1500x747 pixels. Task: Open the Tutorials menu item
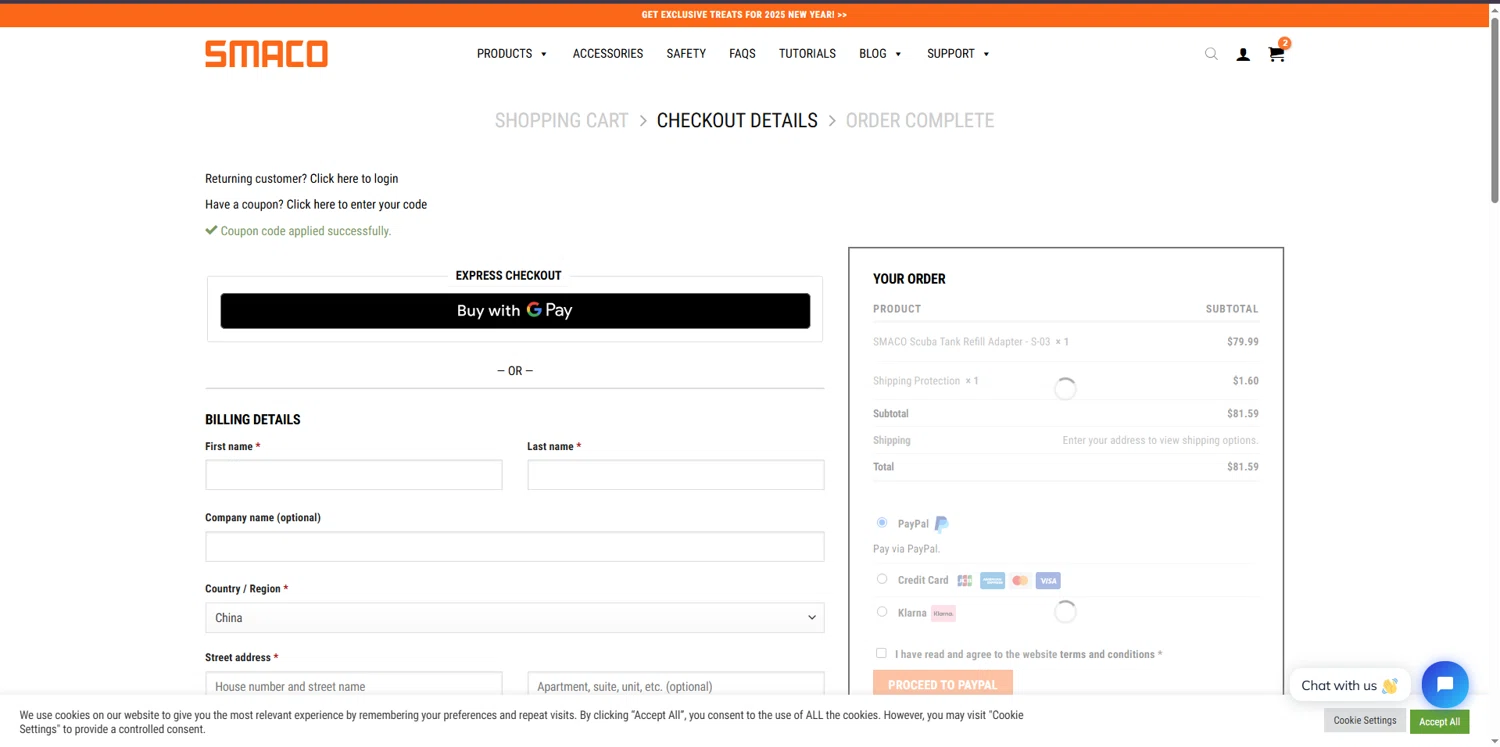807,54
